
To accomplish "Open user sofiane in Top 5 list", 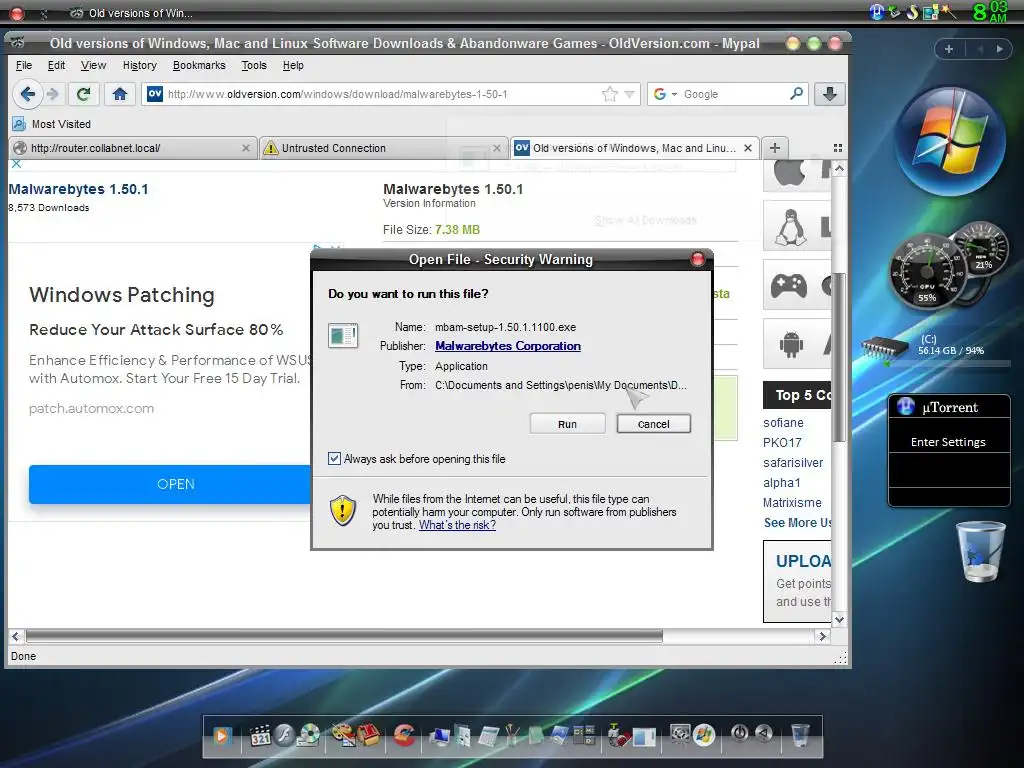I will tap(783, 423).
